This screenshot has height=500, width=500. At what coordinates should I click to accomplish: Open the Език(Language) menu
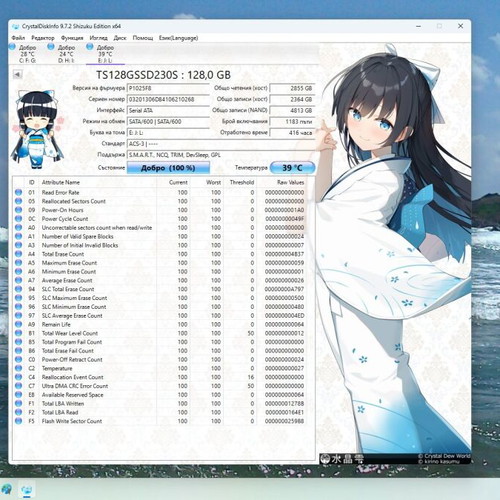tap(178, 38)
